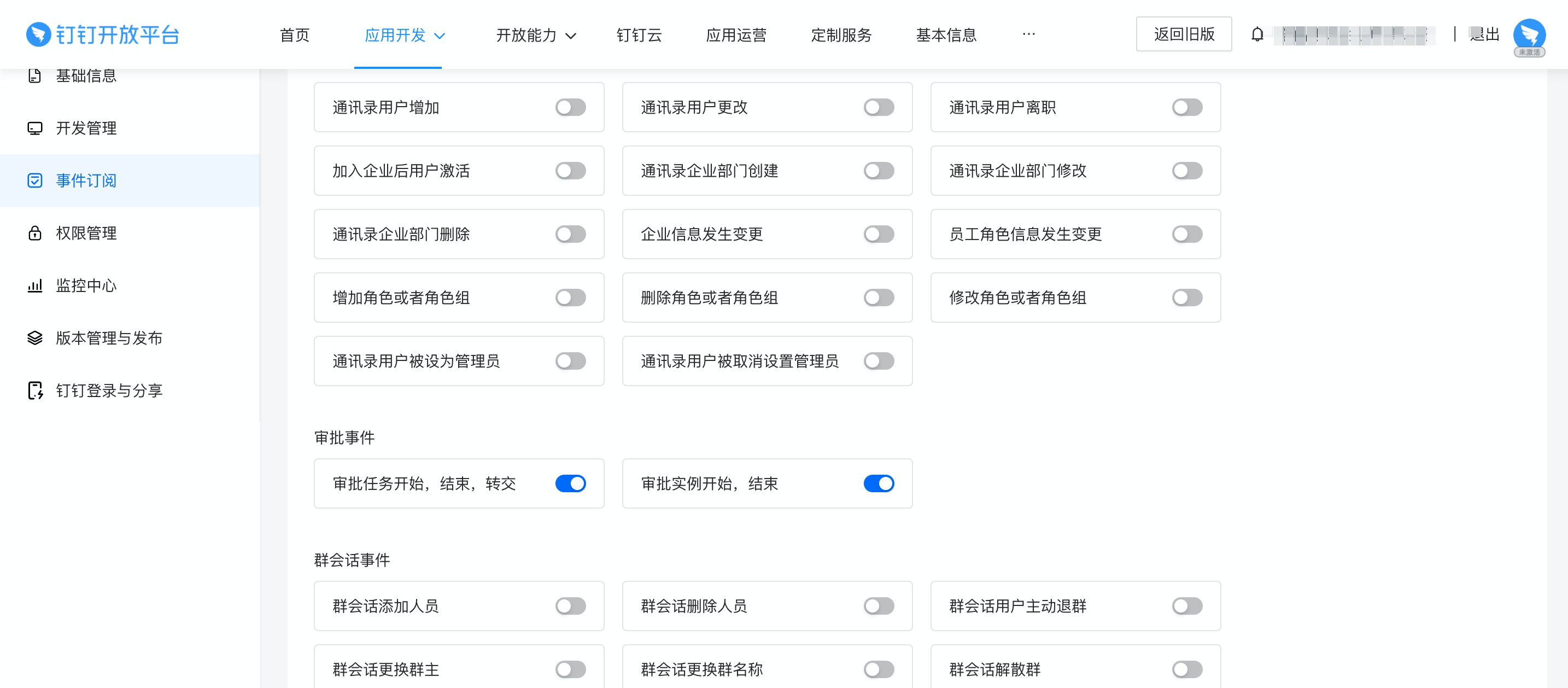The image size is (1568, 688).
Task: Click the 事件订阅 checkmark icon in sidebar
Action: (34, 180)
